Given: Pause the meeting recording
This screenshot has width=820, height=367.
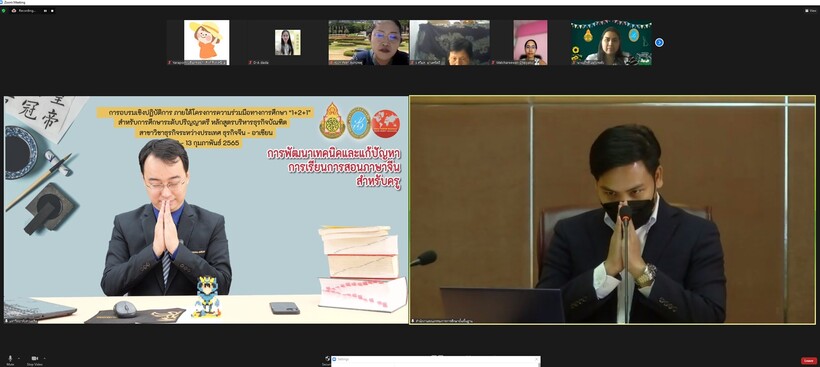Looking at the screenshot, I should click(x=45, y=10).
